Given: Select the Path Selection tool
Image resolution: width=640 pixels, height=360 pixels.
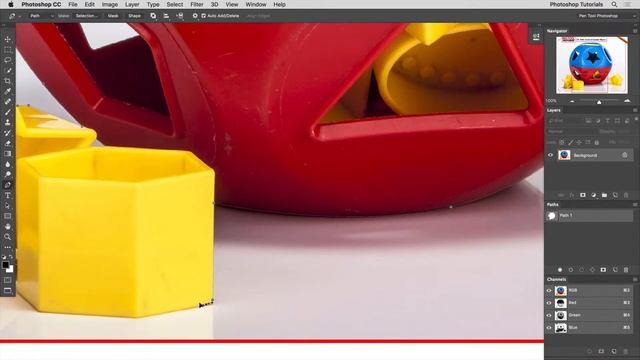Looking at the screenshot, I should (x=7, y=206).
